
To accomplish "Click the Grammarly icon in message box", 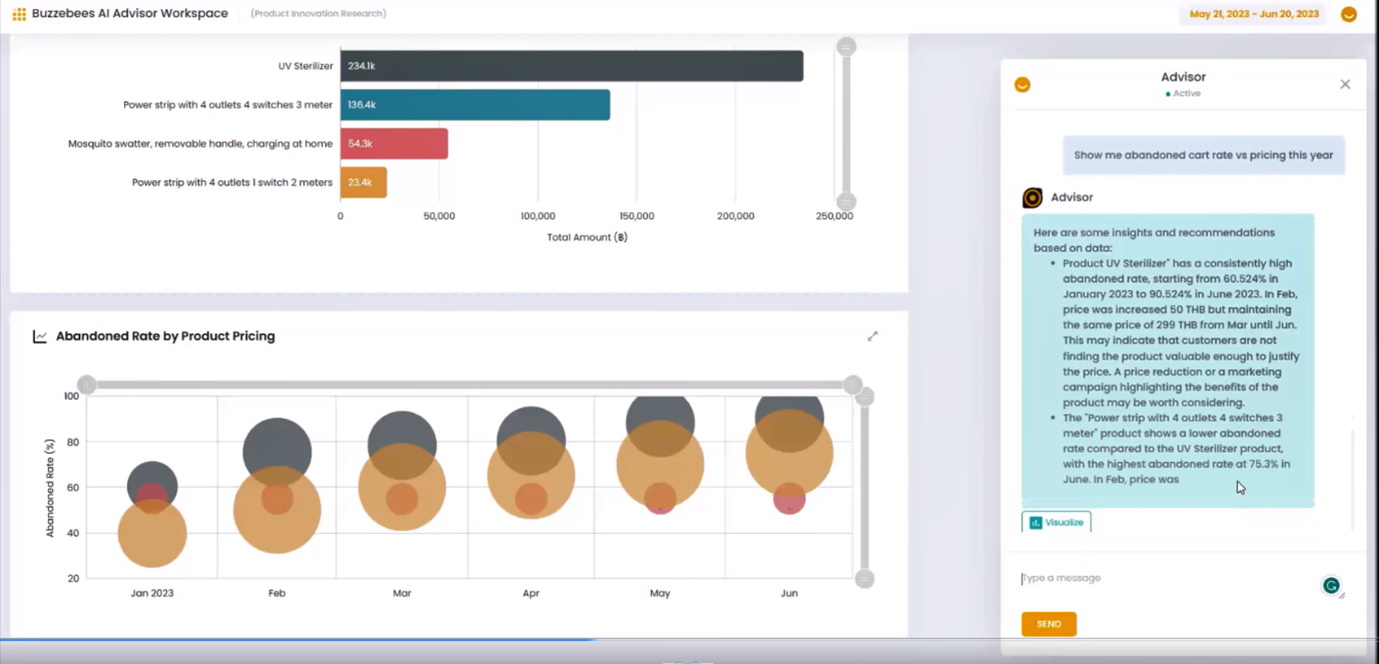I will 1331,586.
